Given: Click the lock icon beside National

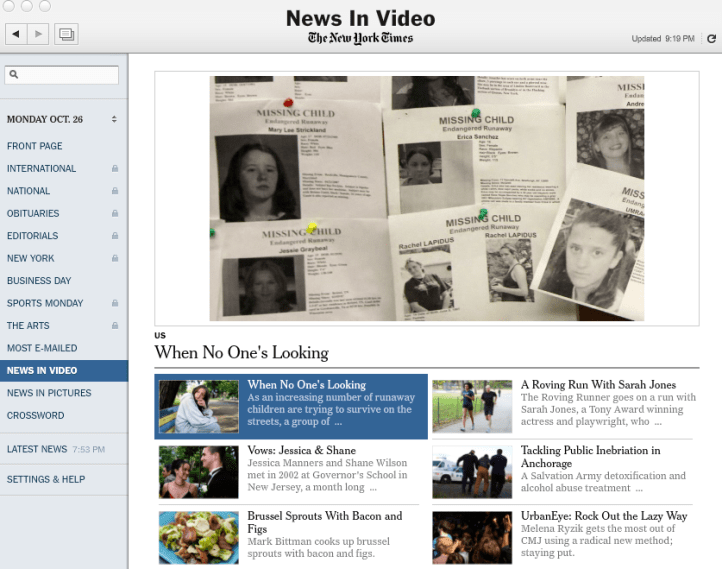Looking at the screenshot, I should pos(115,191).
